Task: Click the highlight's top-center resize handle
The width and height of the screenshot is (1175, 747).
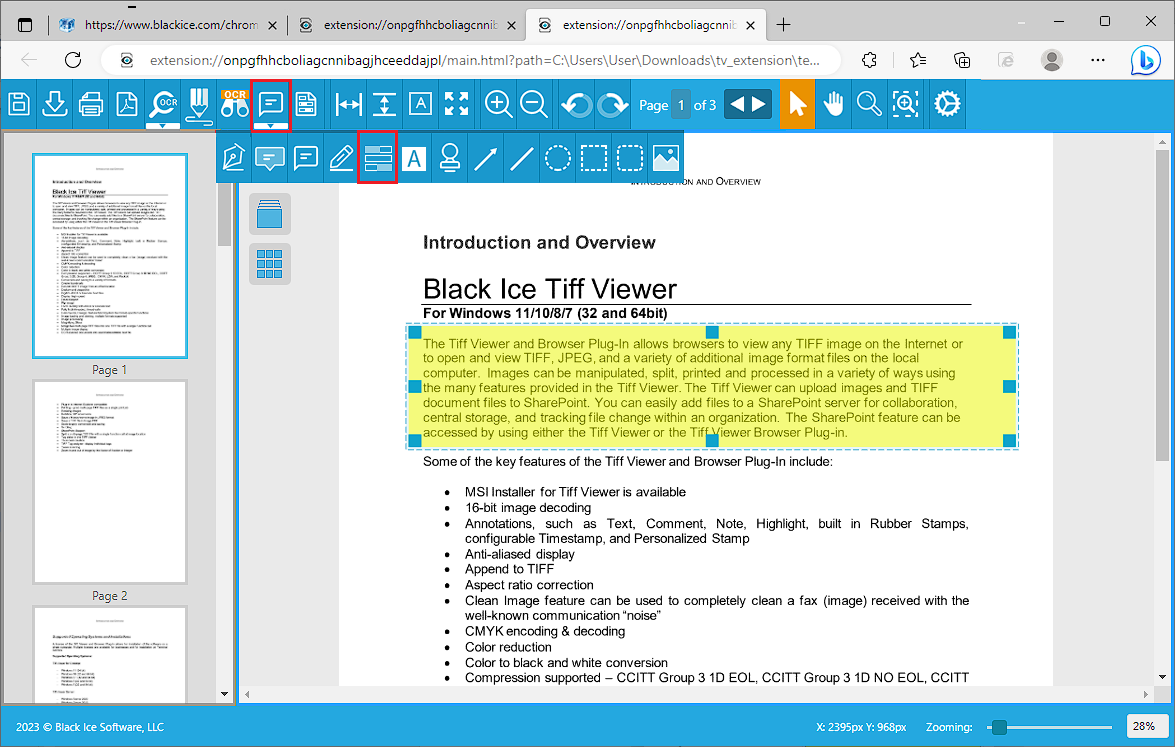Action: pyautogui.click(x=712, y=331)
